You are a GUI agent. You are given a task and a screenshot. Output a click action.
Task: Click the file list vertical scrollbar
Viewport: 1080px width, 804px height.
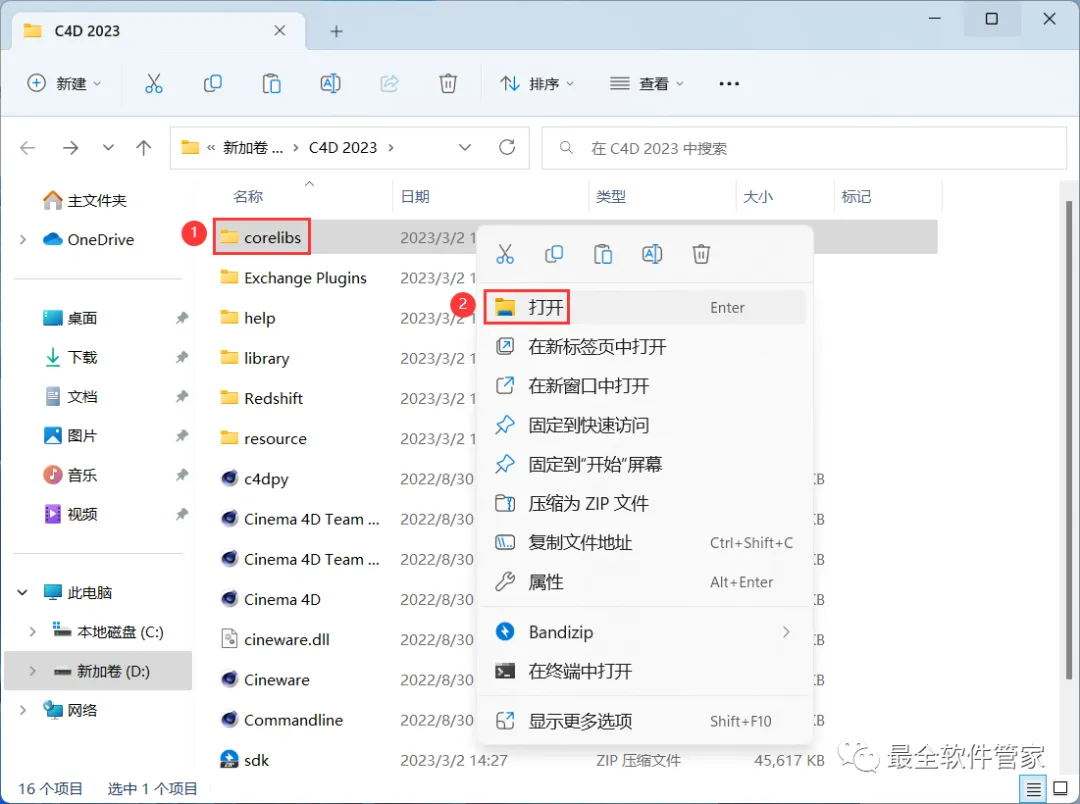tap(1069, 441)
